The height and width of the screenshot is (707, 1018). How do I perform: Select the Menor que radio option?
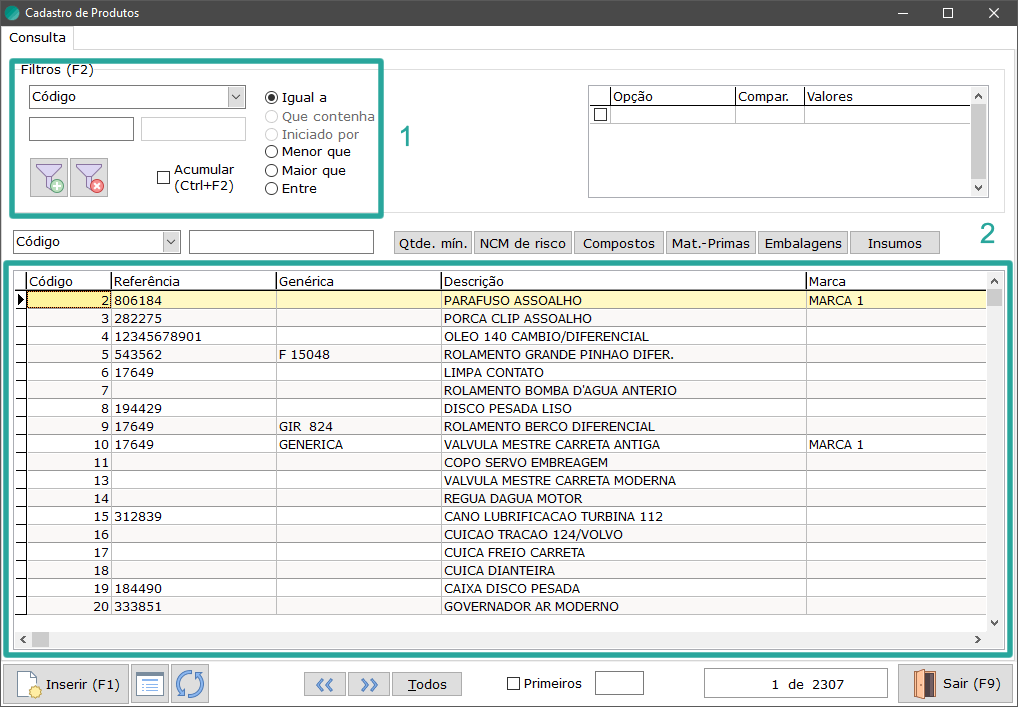click(x=271, y=152)
